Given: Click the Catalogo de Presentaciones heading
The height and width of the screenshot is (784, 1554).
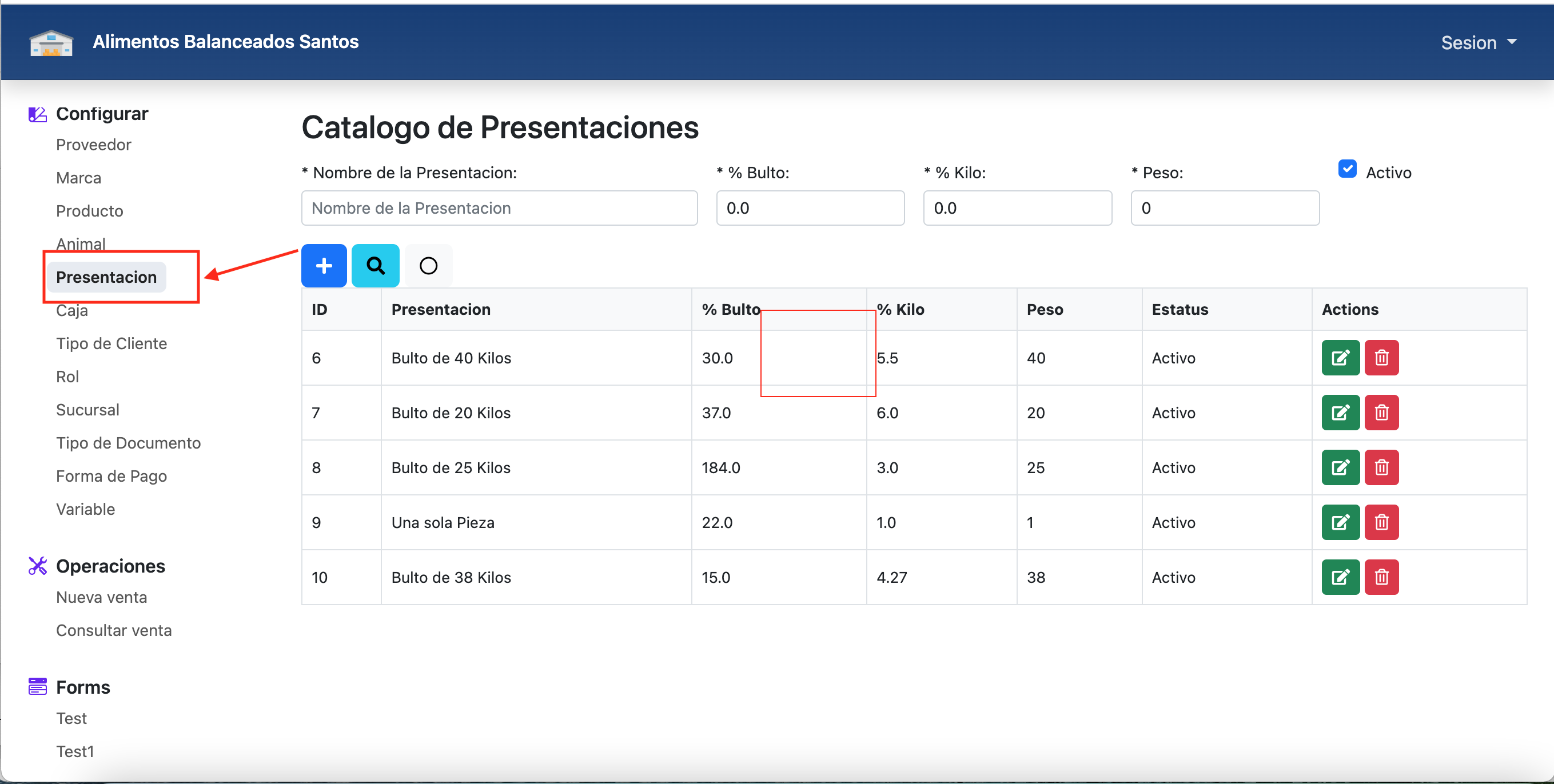Looking at the screenshot, I should coord(500,127).
